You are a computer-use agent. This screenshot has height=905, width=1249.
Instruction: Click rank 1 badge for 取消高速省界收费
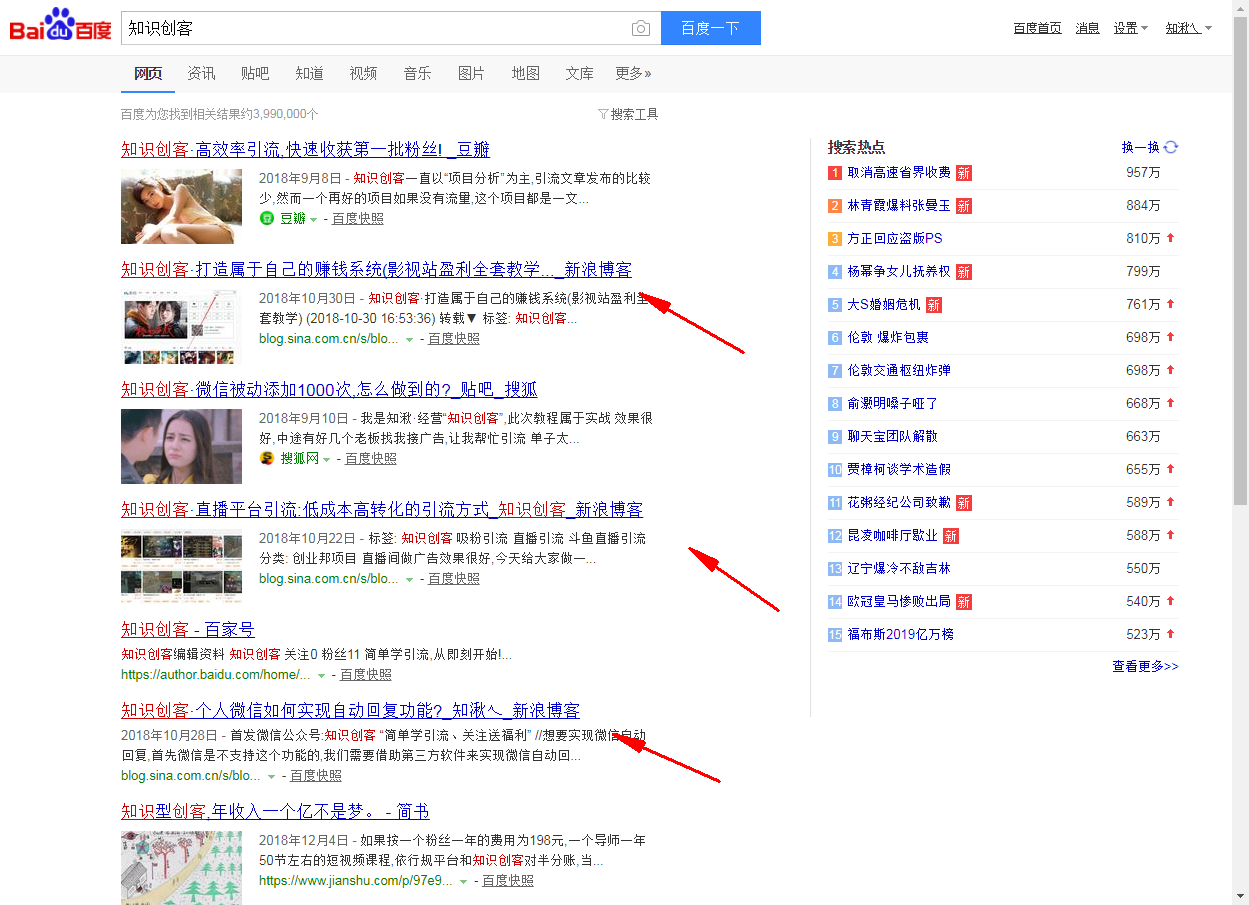tap(835, 173)
